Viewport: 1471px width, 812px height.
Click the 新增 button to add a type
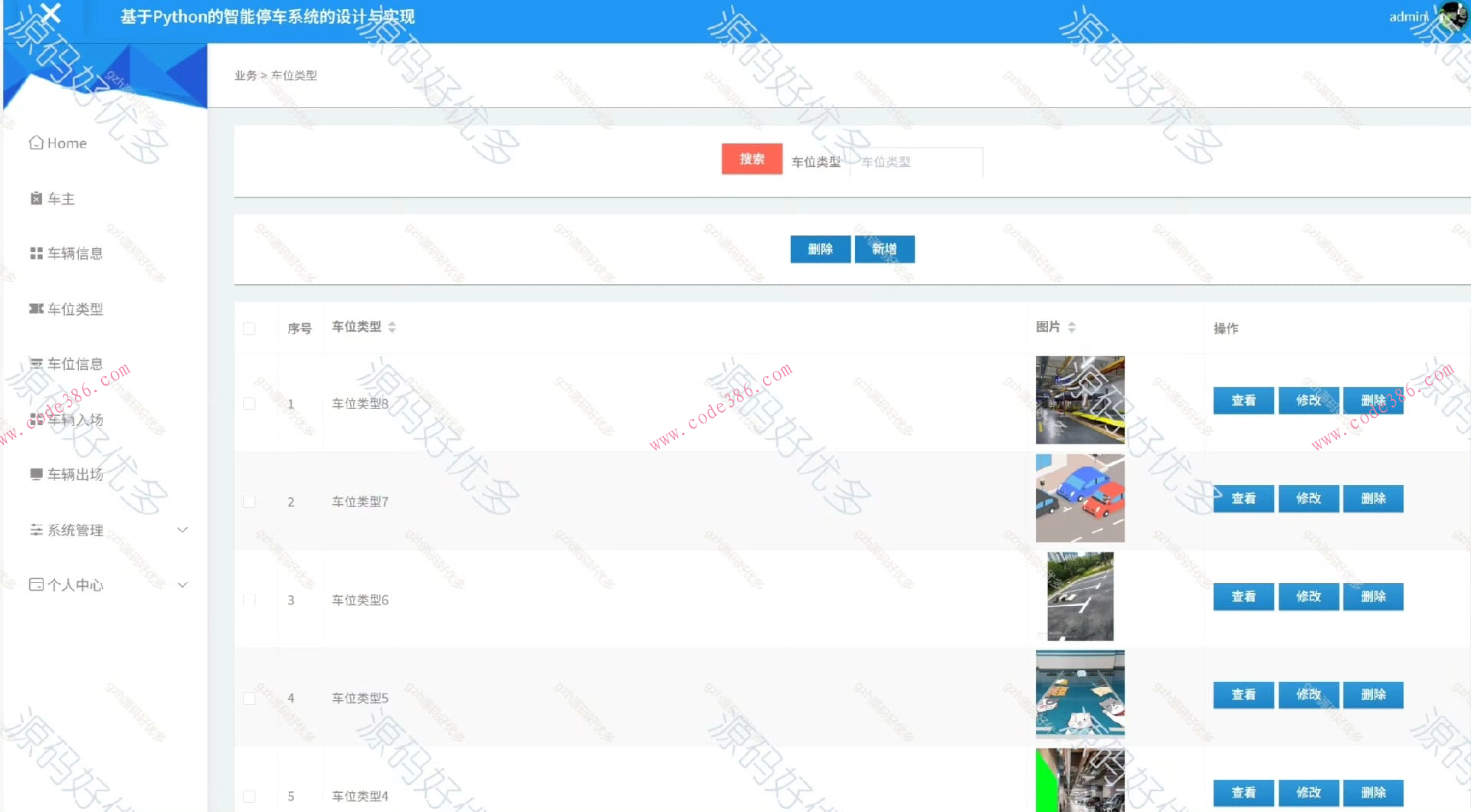pos(884,249)
